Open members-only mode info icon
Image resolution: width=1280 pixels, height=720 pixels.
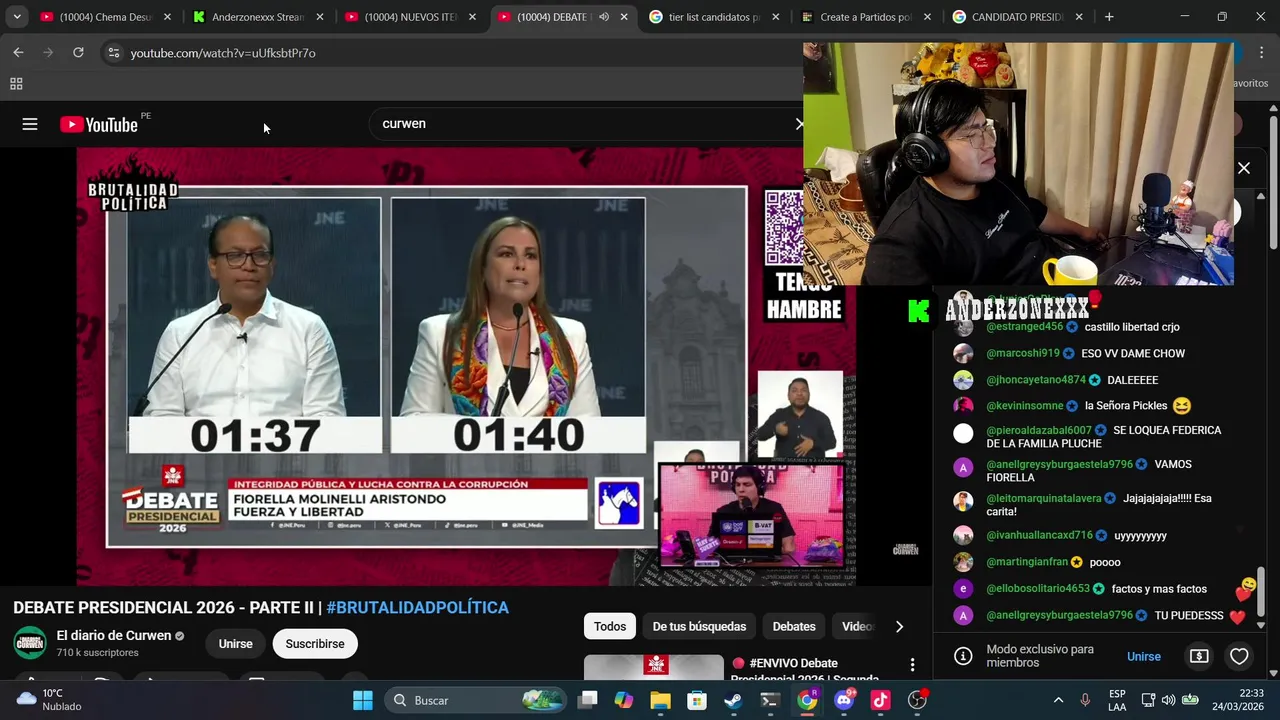point(963,656)
